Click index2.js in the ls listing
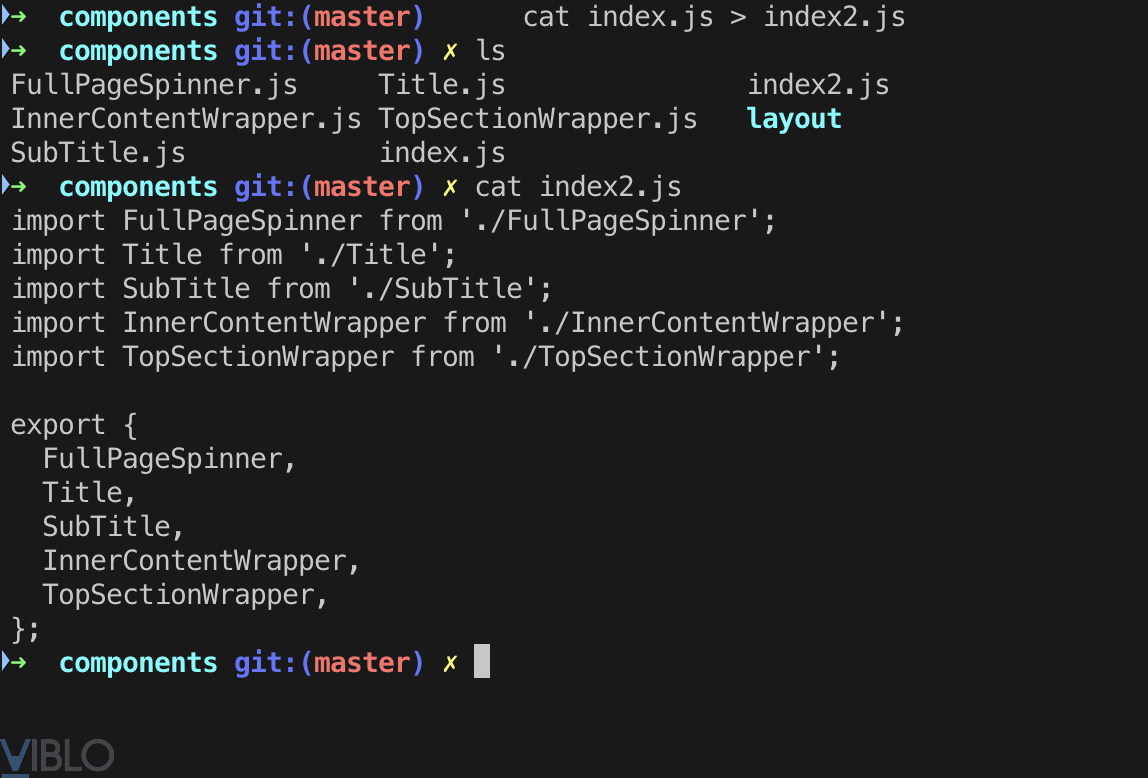The height and width of the screenshot is (778, 1148). click(818, 85)
